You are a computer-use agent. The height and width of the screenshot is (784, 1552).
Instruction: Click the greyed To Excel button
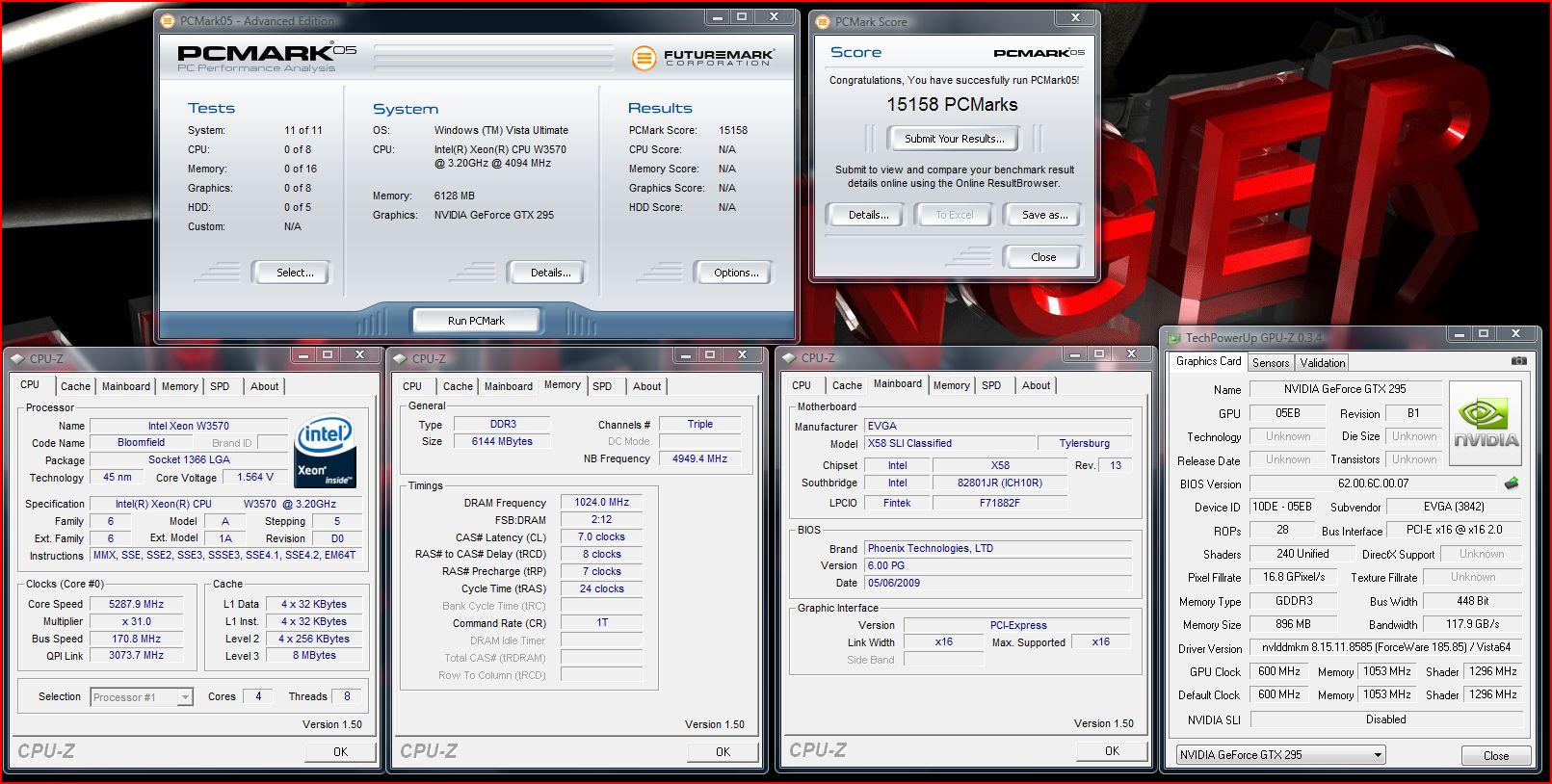click(955, 215)
